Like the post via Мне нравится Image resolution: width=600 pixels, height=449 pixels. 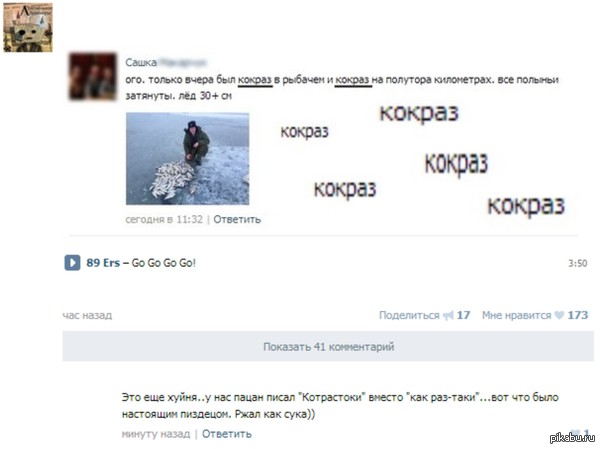[517, 315]
